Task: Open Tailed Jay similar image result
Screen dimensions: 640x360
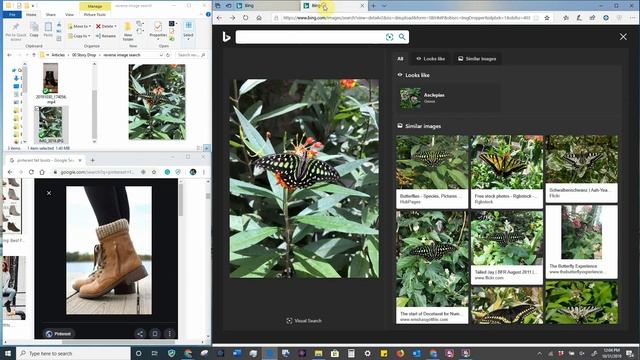Action: coord(507,247)
